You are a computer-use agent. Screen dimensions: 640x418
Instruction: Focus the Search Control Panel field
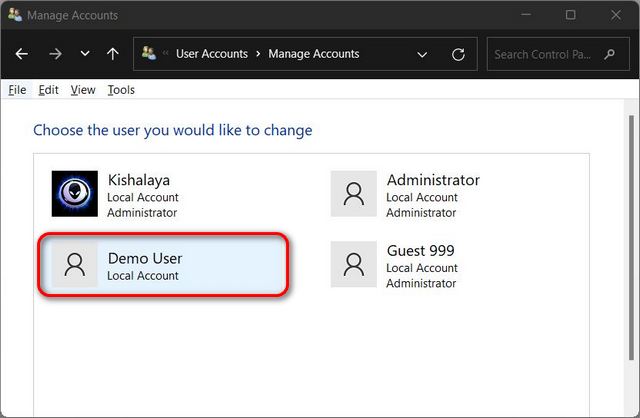point(558,54)
